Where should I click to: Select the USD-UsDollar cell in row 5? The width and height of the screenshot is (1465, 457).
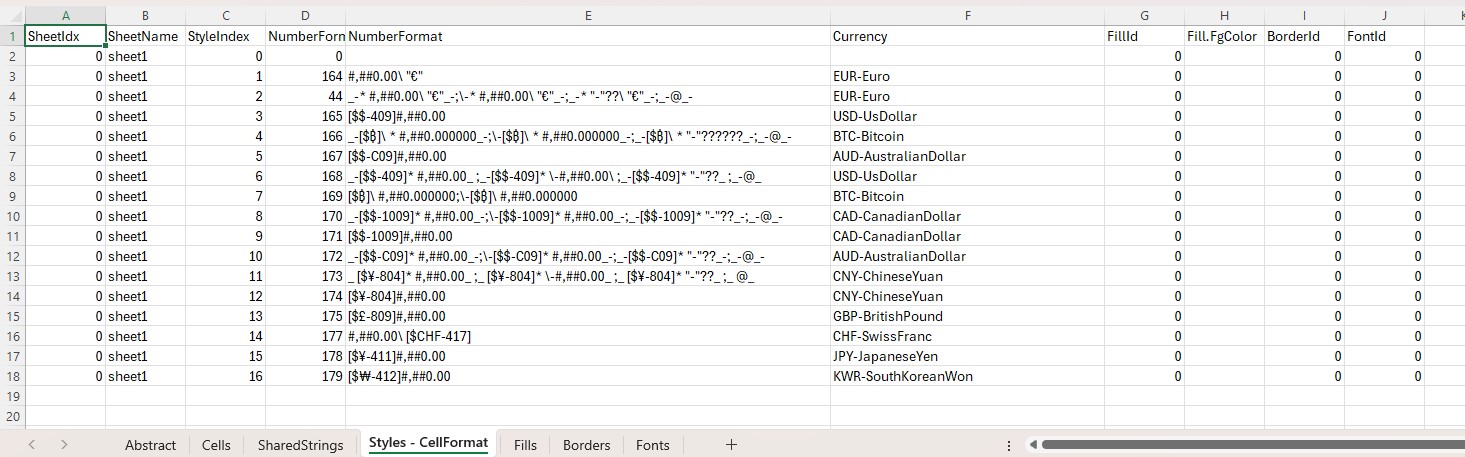point(967,116)
